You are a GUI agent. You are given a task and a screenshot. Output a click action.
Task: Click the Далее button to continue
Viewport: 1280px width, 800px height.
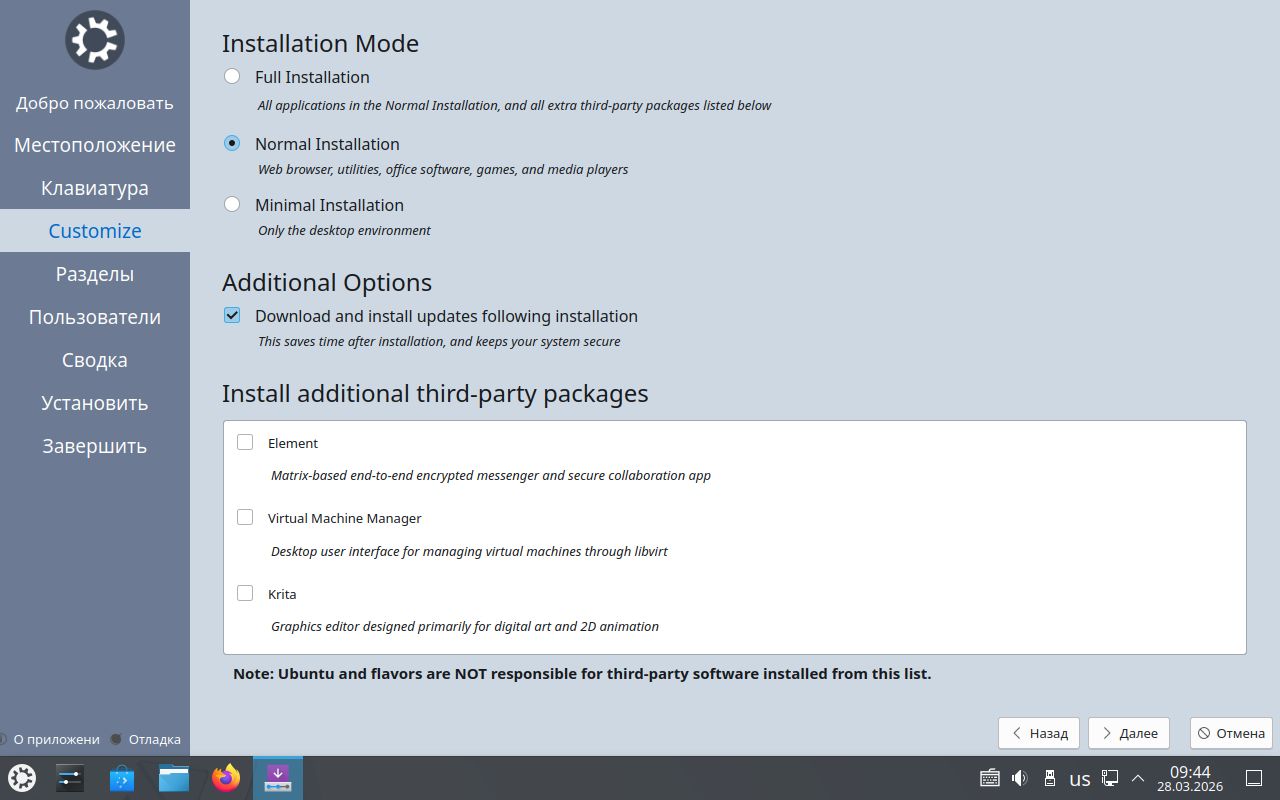tap(1129, 733)
